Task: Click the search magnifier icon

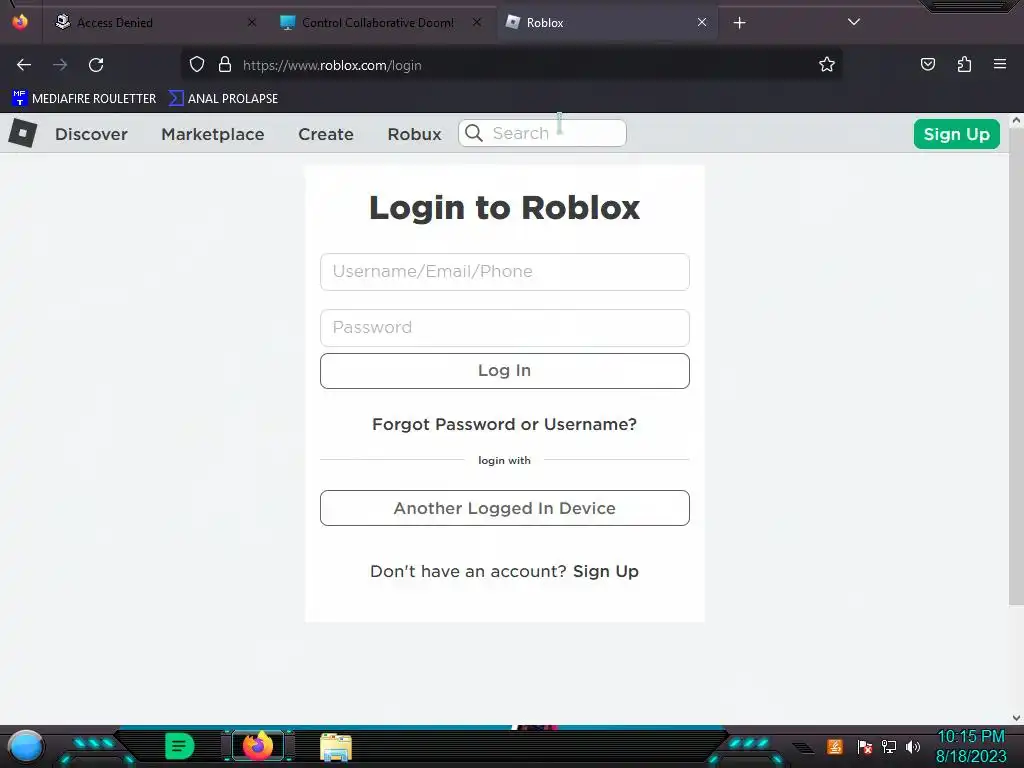Action: point(474,133)
